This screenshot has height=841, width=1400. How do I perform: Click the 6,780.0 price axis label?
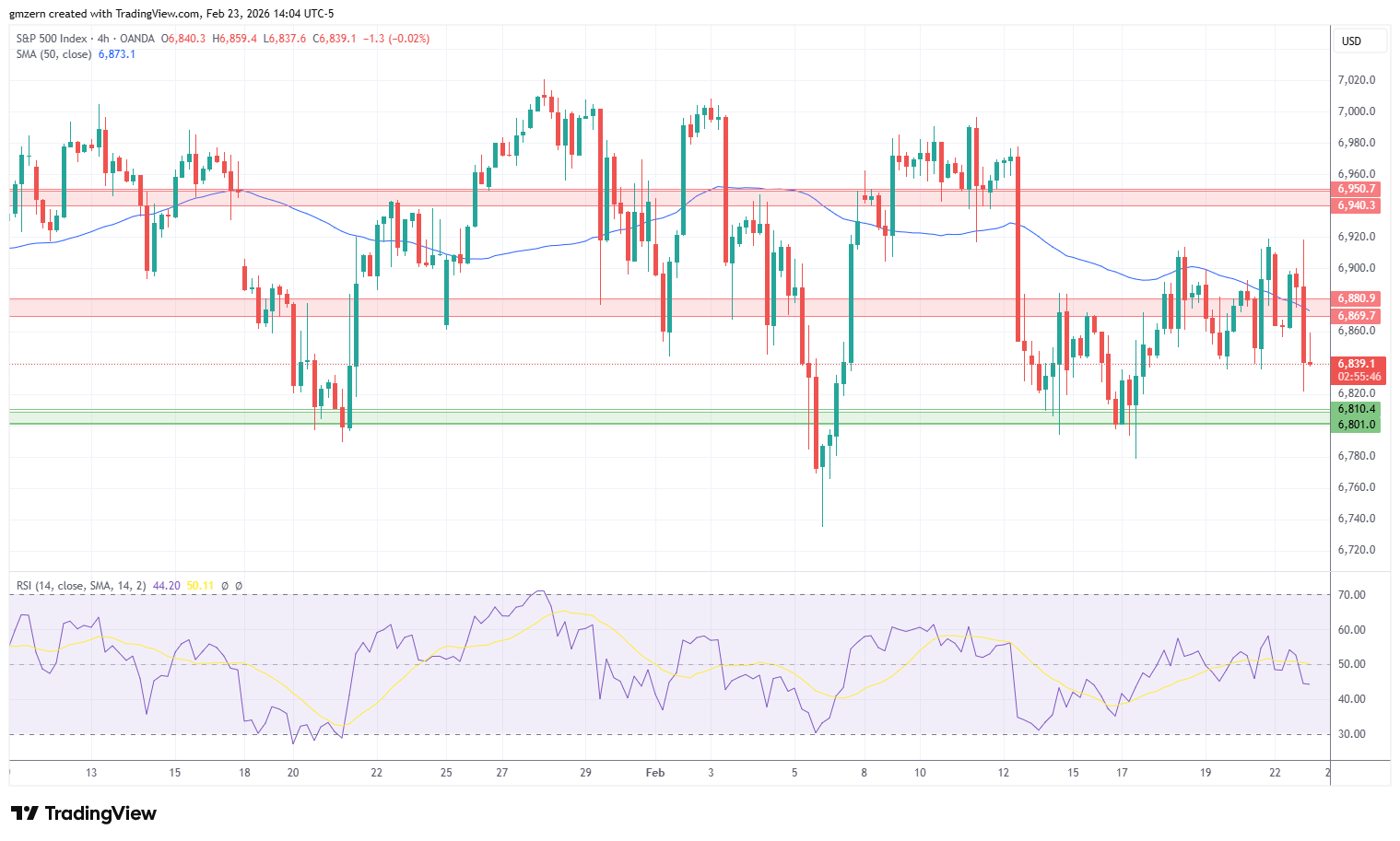(1357, 456)
